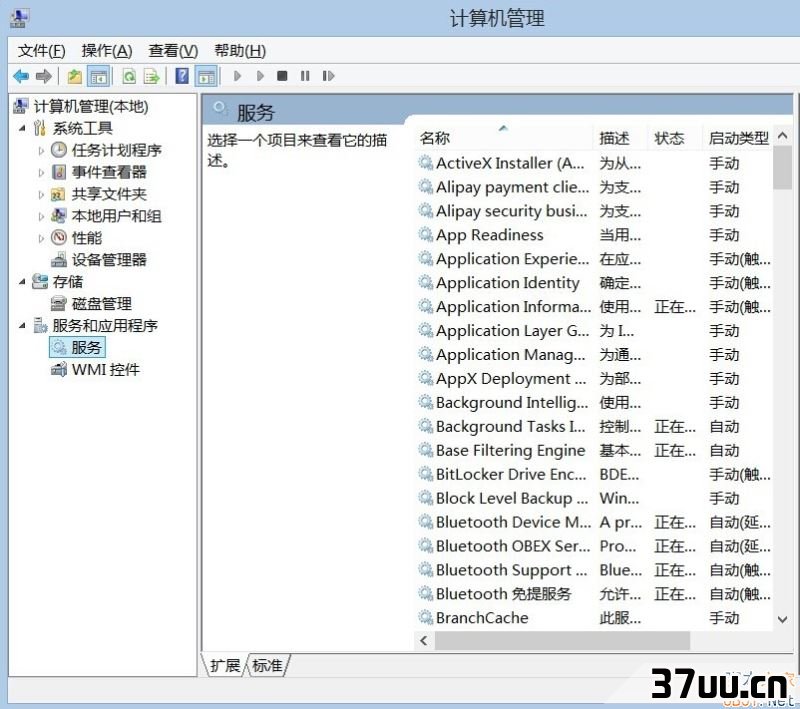Click the vertical scrollbar thumb of the services list
This screenshot has height=709, width=800.
782,167
